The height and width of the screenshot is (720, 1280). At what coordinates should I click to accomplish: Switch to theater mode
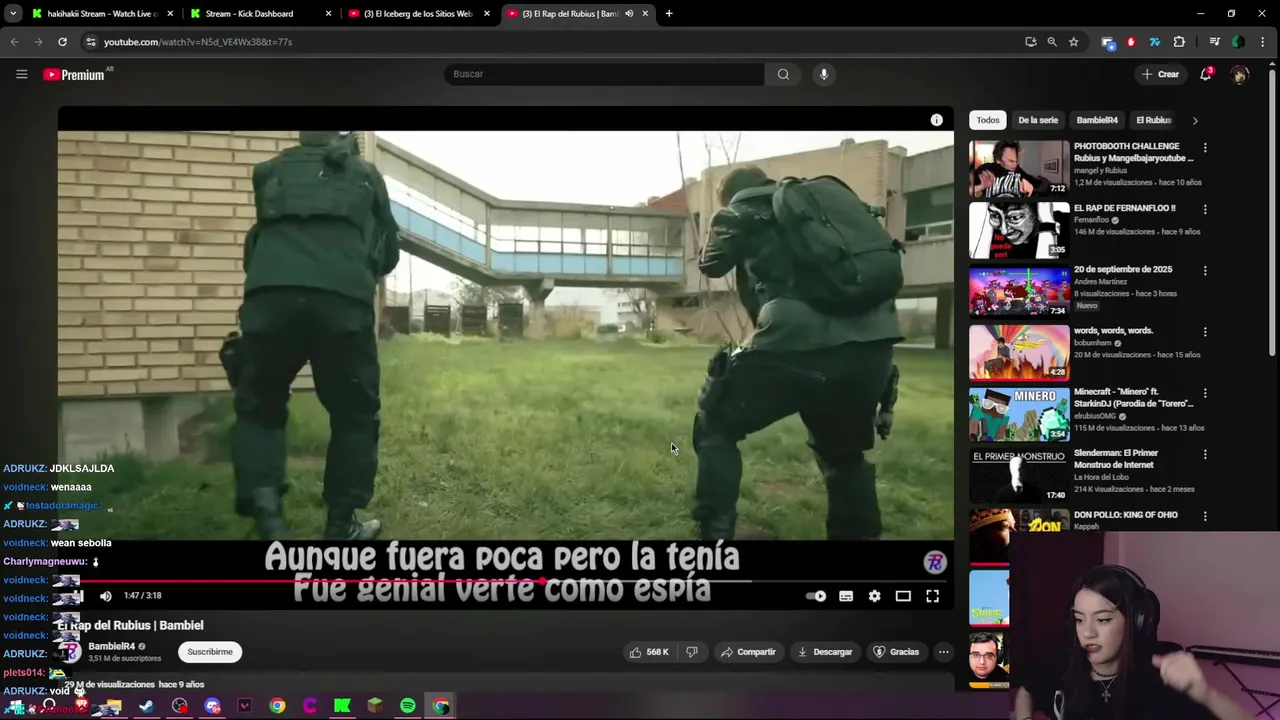pyautogui.click(x=903, y=596)
